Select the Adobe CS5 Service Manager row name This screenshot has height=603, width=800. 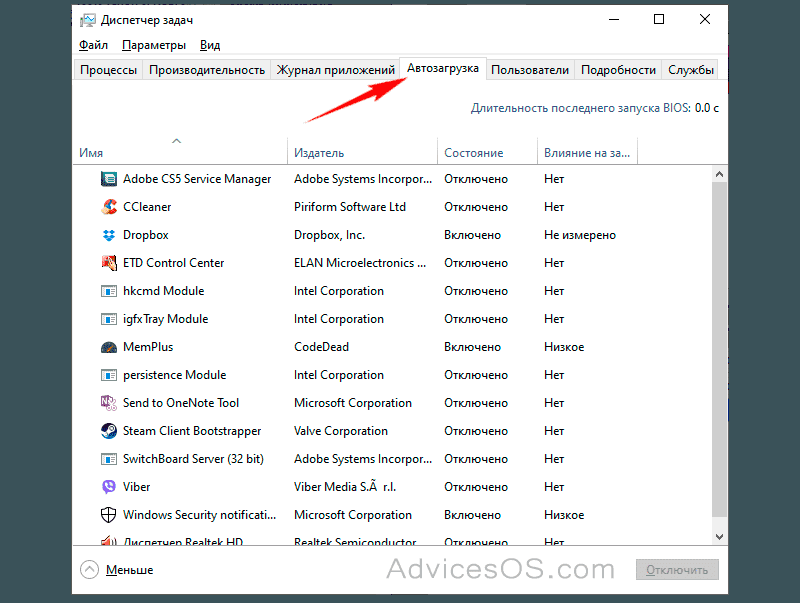(x=197, y=179)
